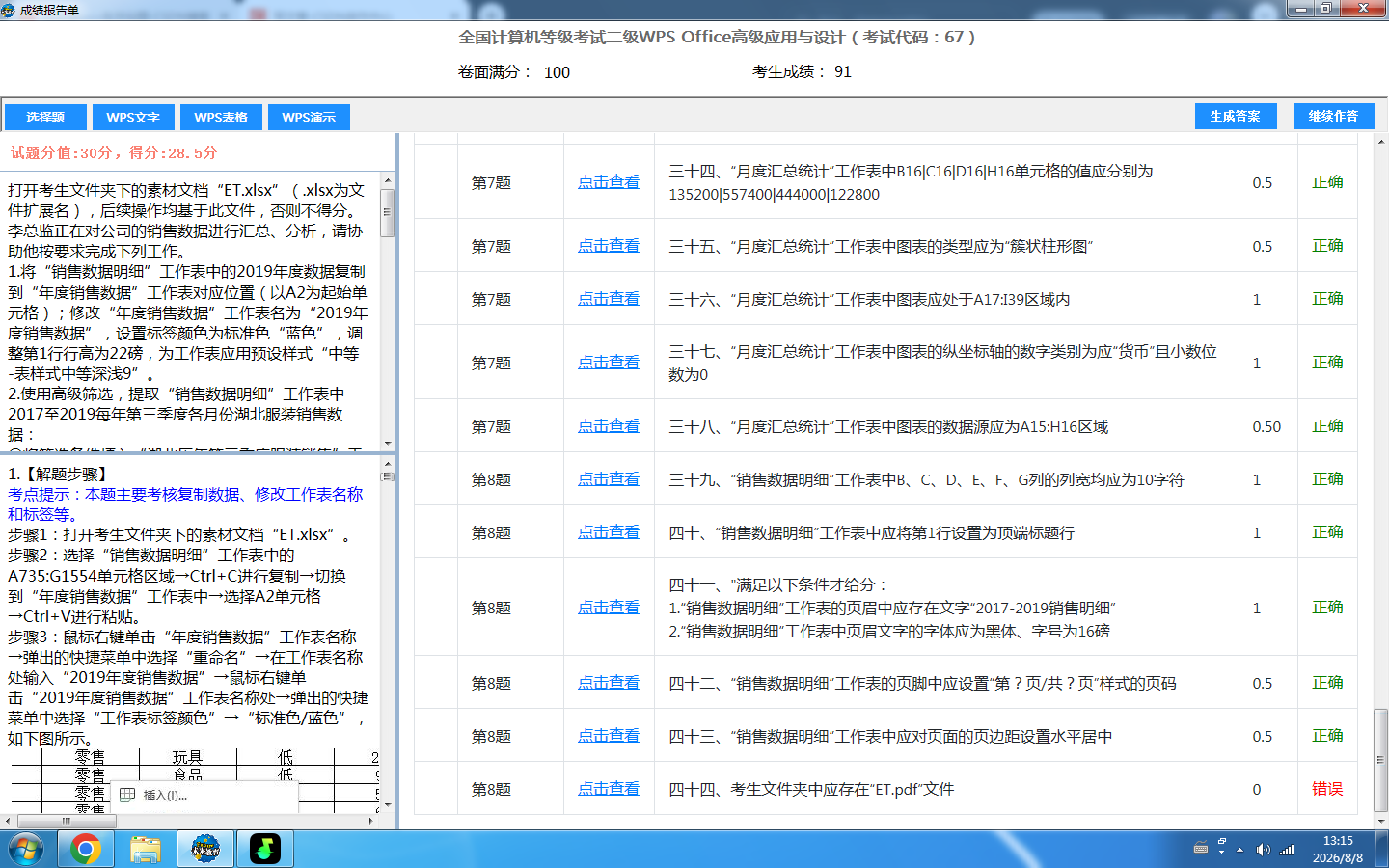Click the horizontal scrollbar right arrow
Image resolution: width=1389 pixels, height=868 pixels.
click(x=371, y=821)
